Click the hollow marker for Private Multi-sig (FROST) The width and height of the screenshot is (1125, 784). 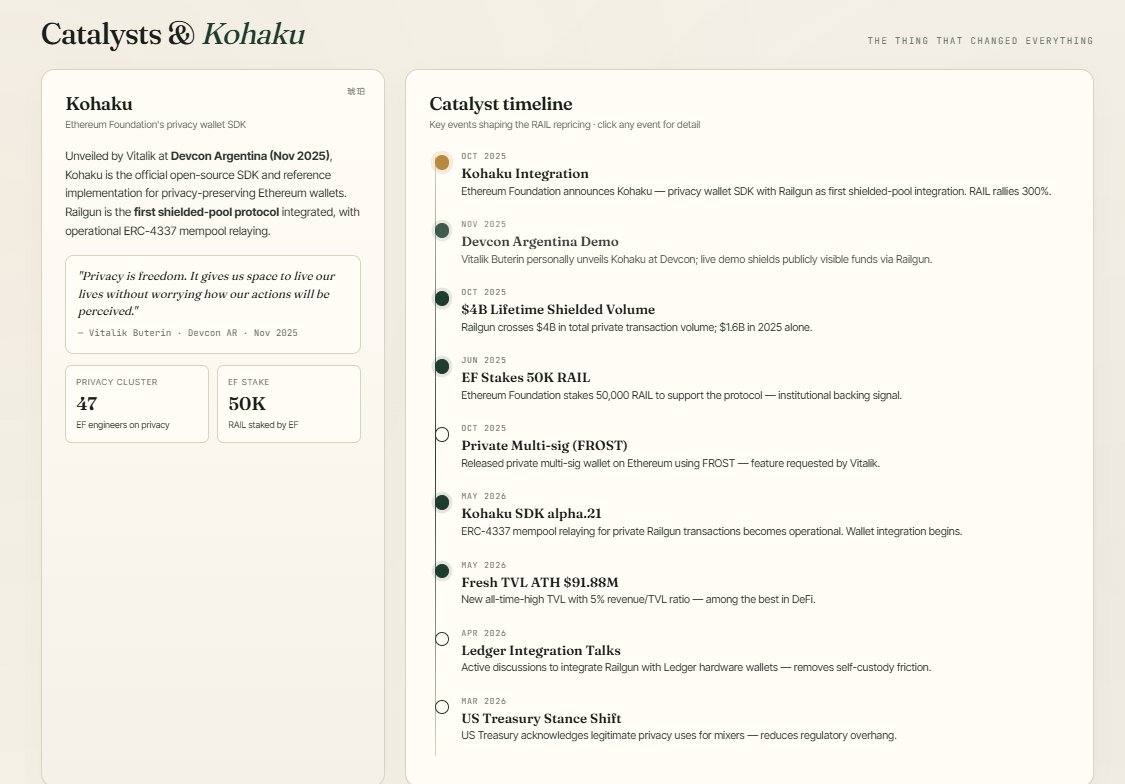pyautogui.click(x=442, y=435)
